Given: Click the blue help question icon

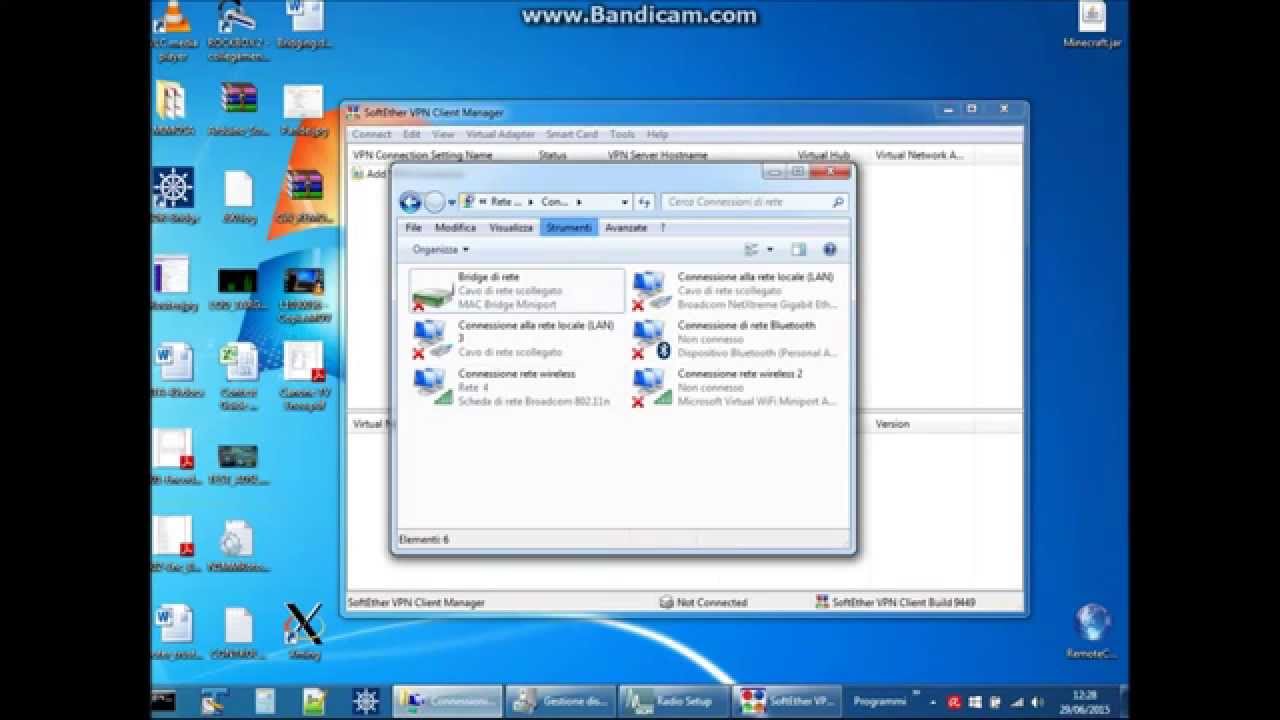Looking at the screenshot, I should (829, 250).
